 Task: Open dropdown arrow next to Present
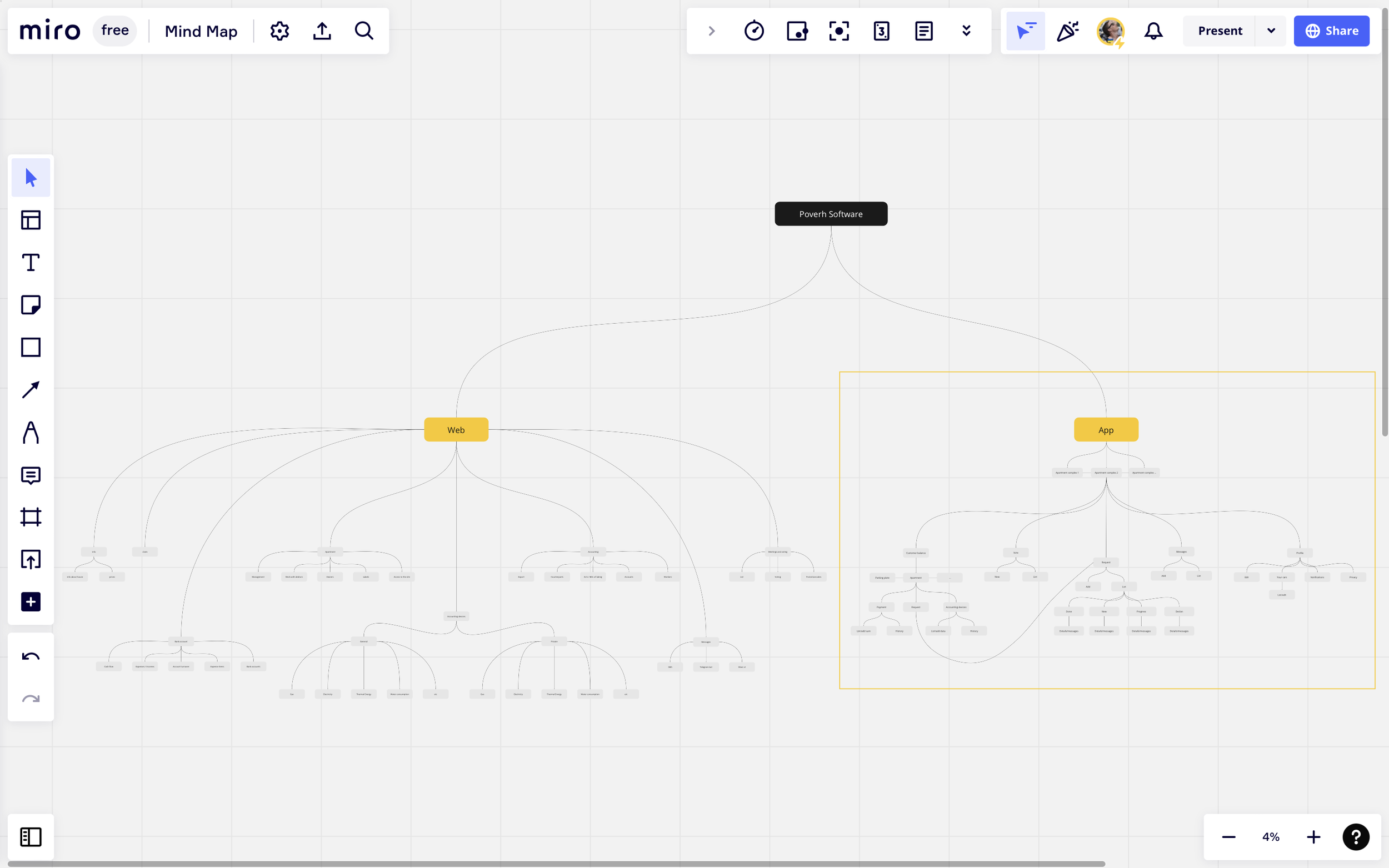coord(1271,31)
